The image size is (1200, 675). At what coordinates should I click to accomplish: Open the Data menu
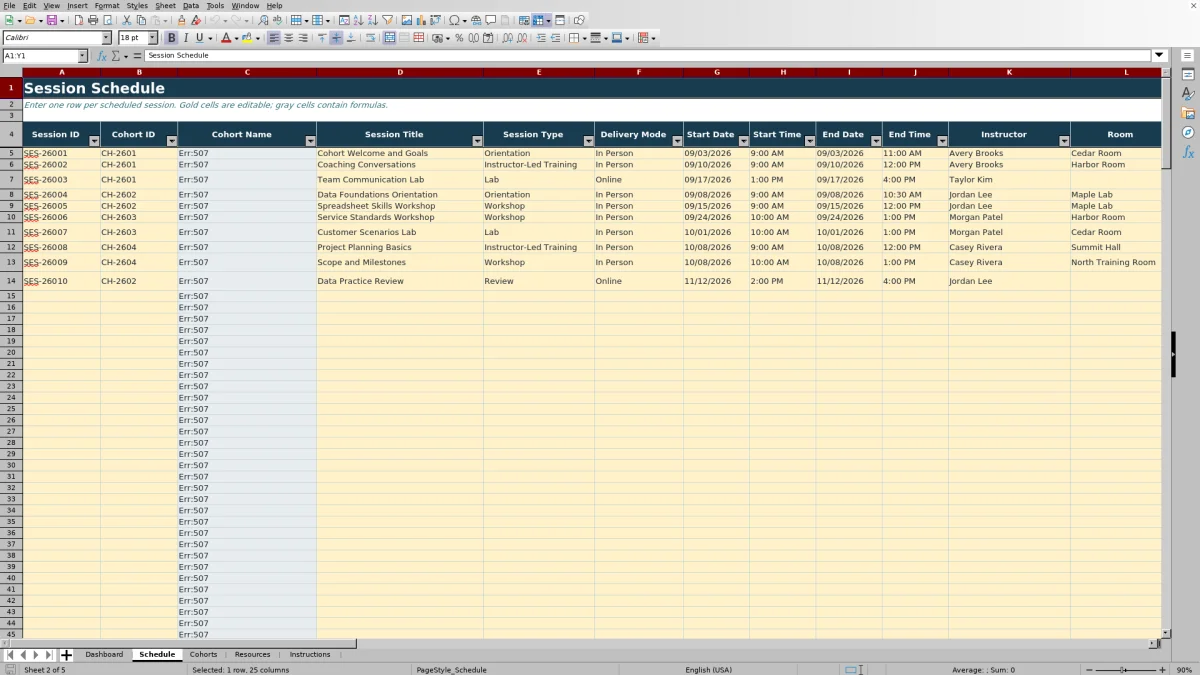pyautogui.click(x=190, y=6)
